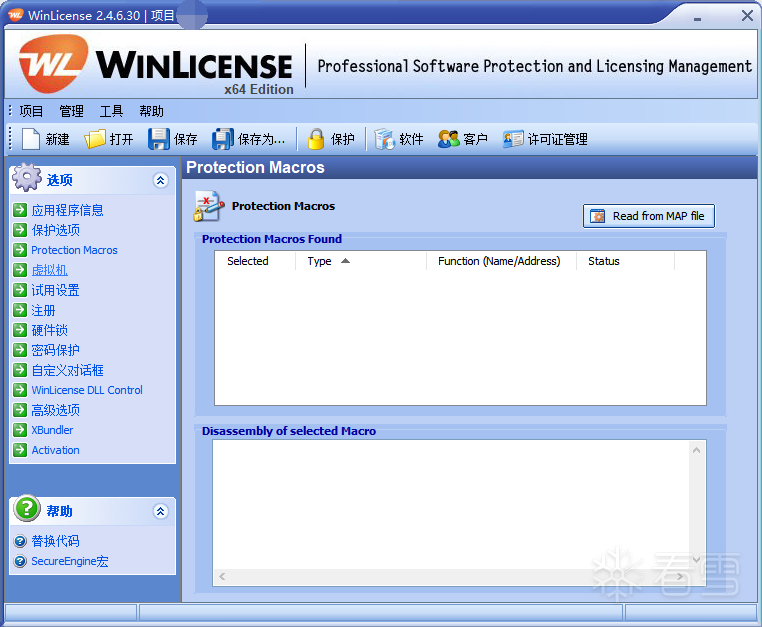Click the green arrow beside 高级选项
This screenshot has height=627, width=762.
(20, 410)
